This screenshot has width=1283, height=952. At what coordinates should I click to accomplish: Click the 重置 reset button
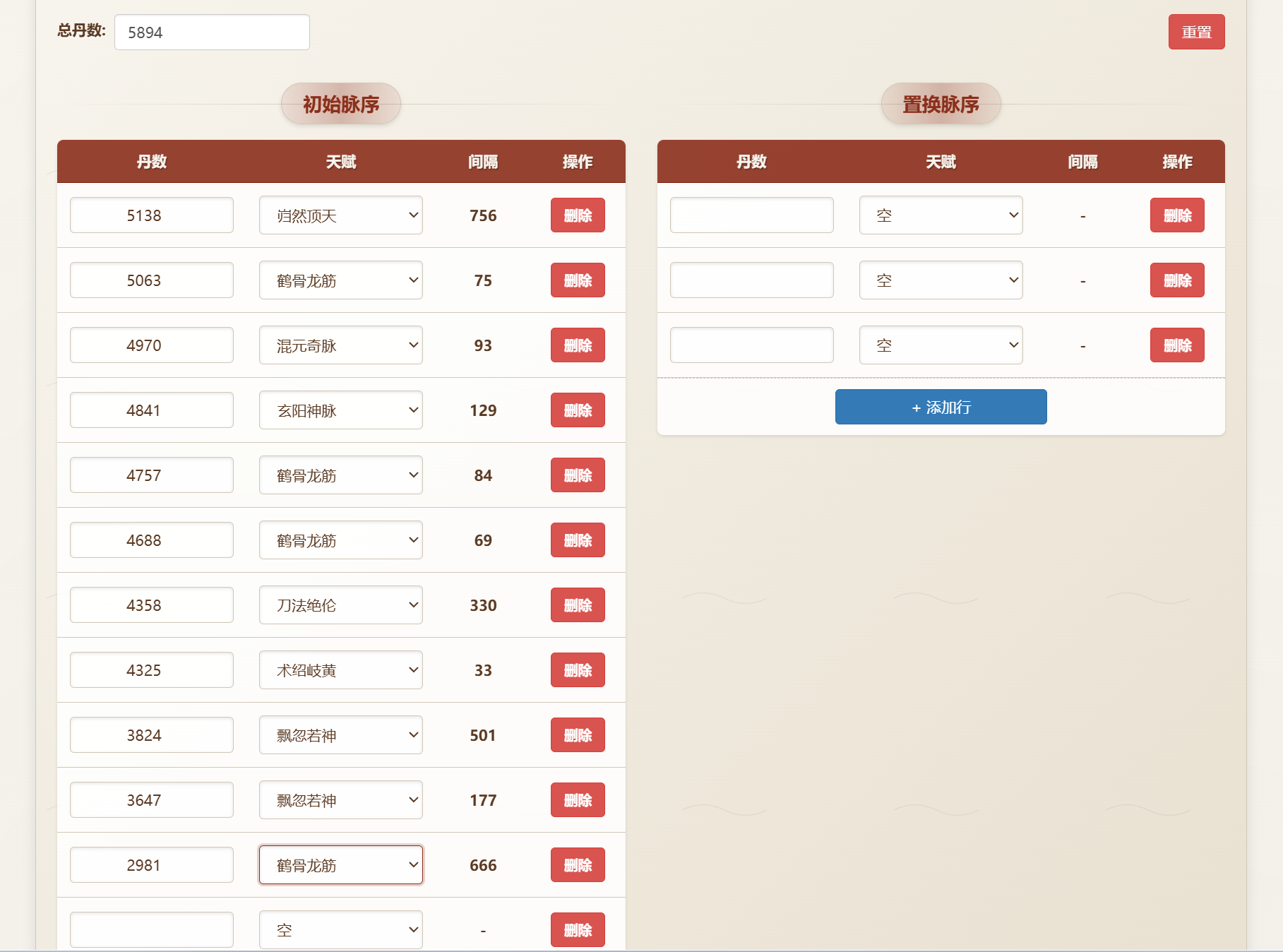pos(1195,32)
